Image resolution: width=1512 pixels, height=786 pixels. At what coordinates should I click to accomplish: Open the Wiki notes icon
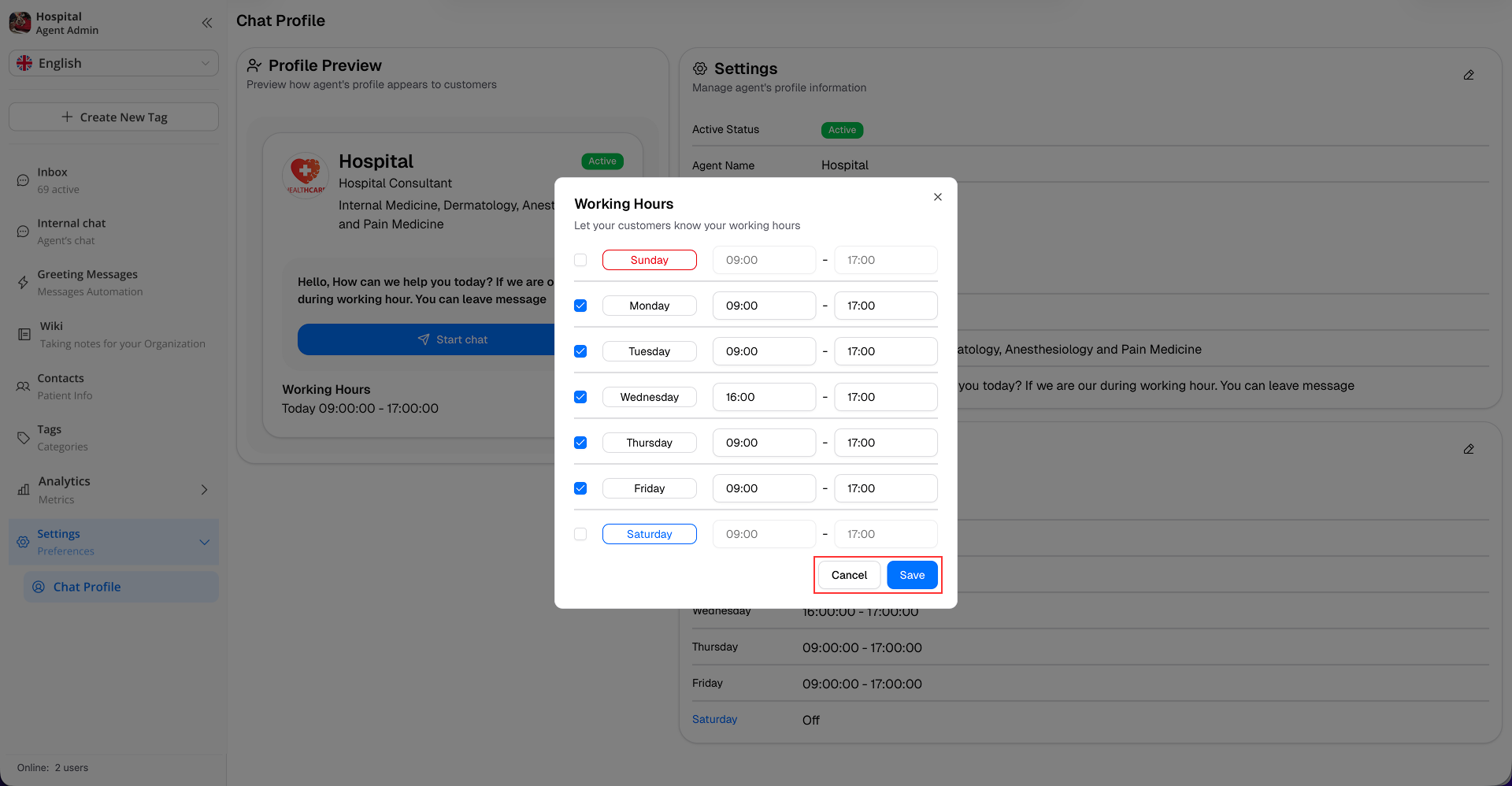[23, 334]
